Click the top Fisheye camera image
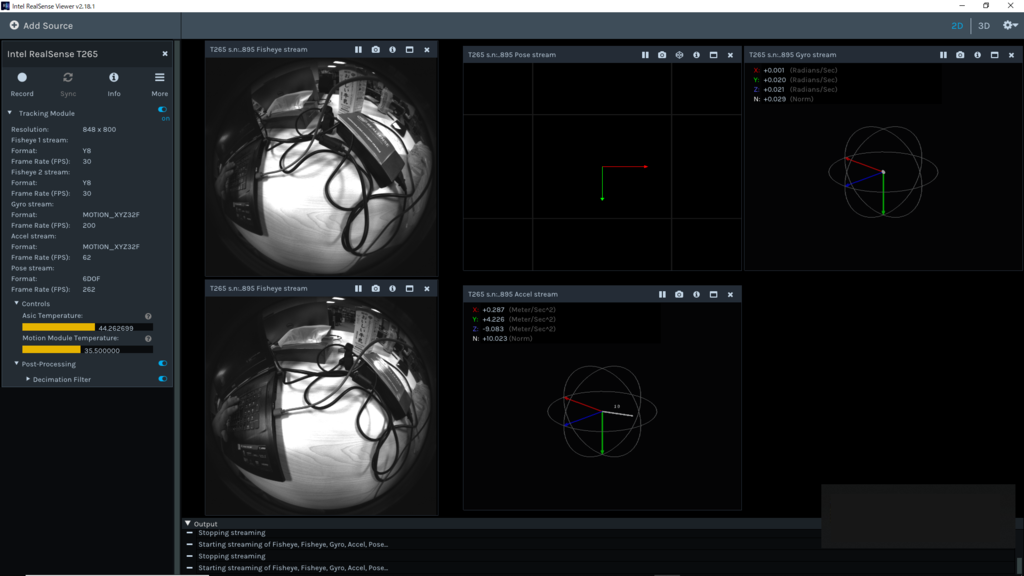Image resolution: width=1024 pixels, height=576 pixels. [x=321, y=166]
